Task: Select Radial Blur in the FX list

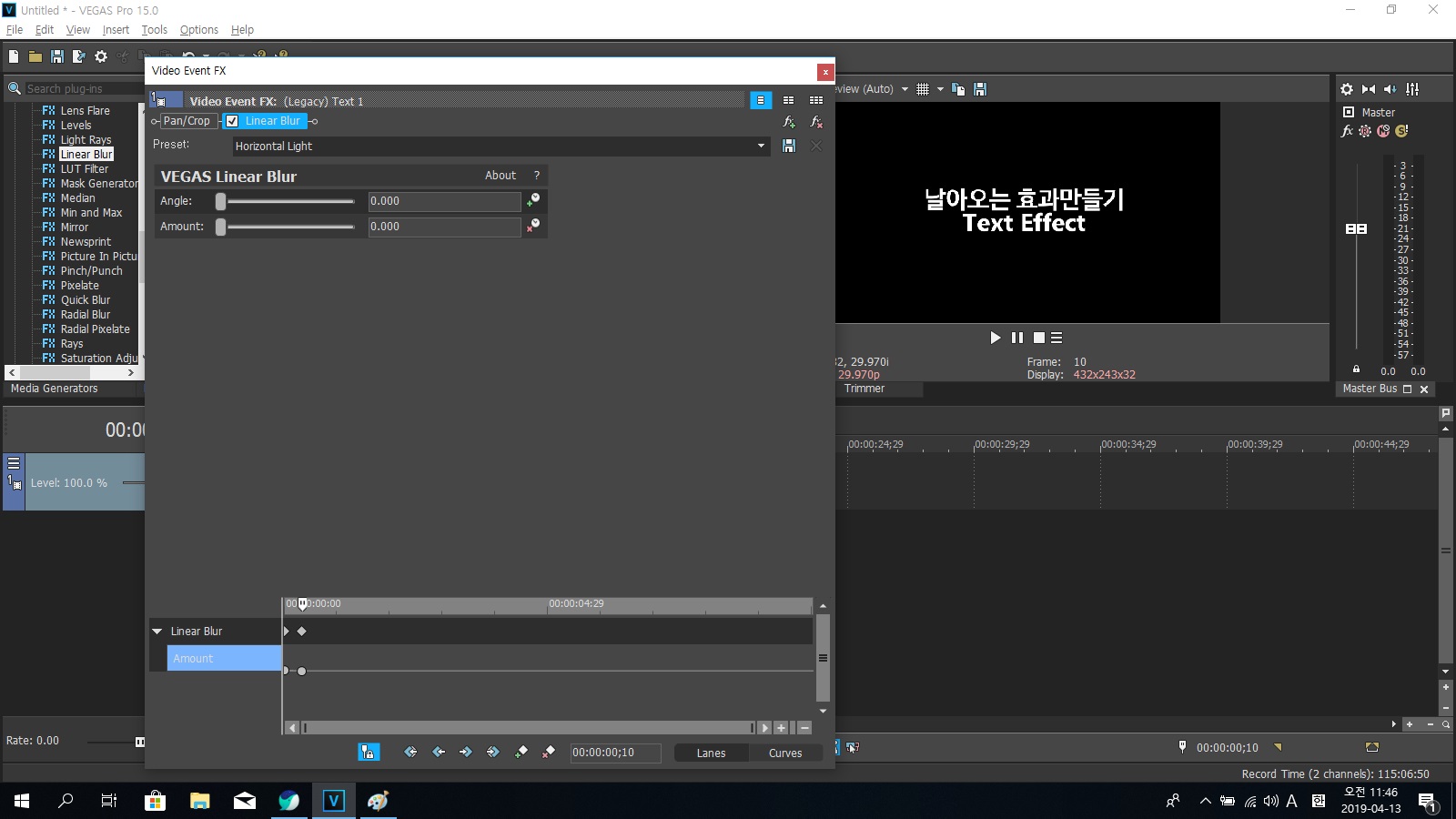Action: click(x=85, y=315)
